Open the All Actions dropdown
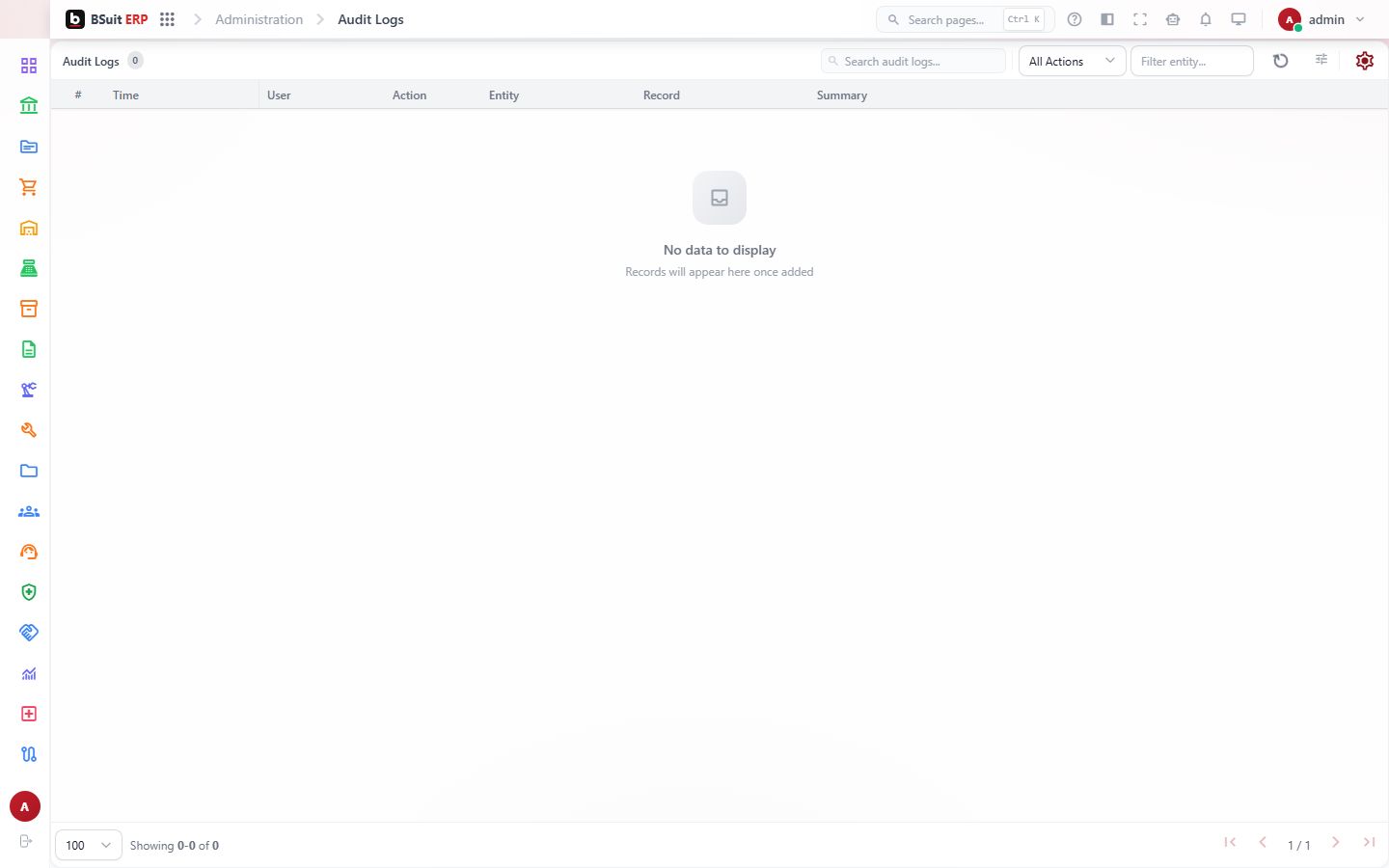This screenshot has width=1389, height=868. pos(1072,61)
